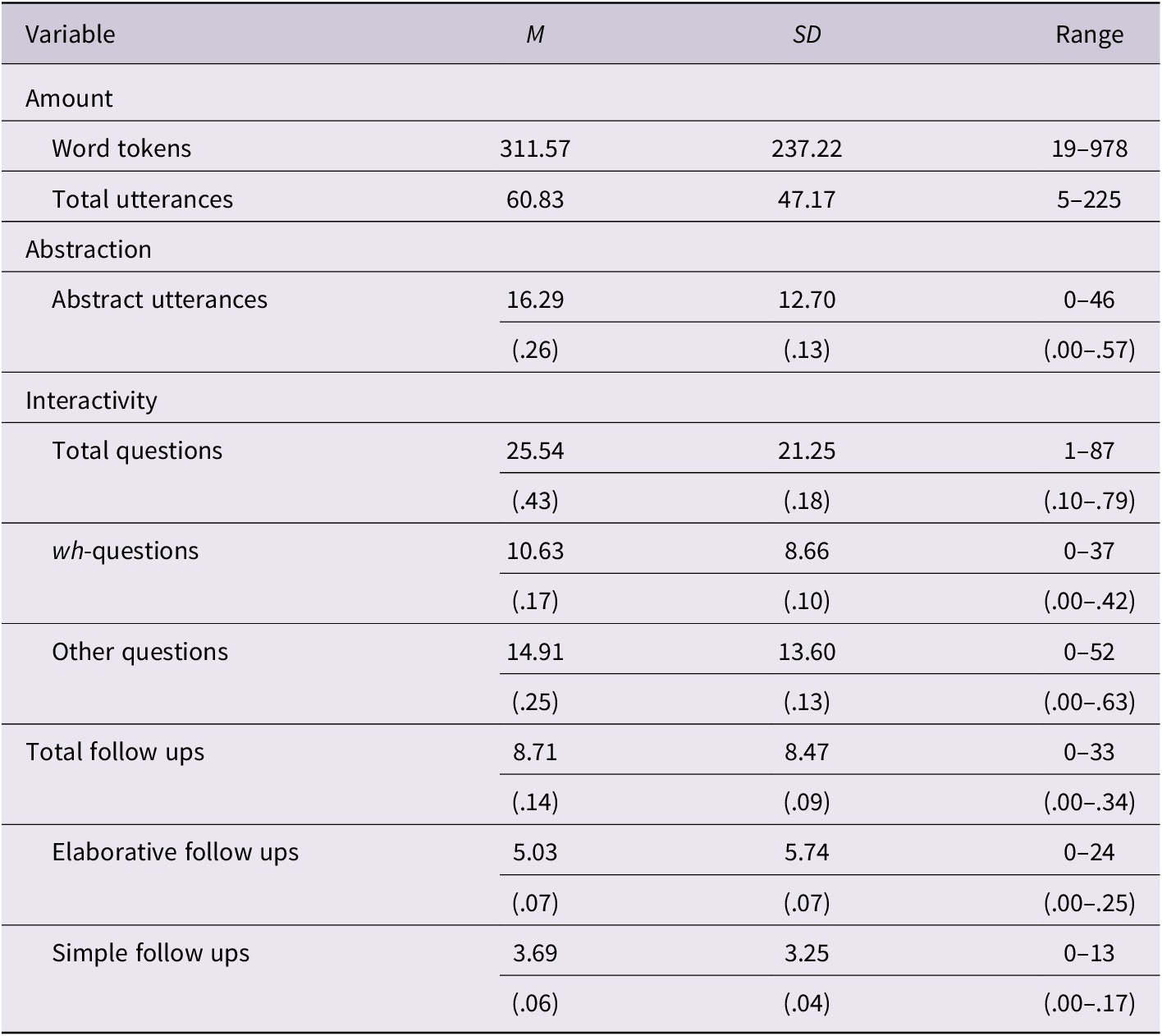Select the Abstraction section heading
Image resolution: width=1162 pixels, height=1036 pixels.
coord(89,250)
